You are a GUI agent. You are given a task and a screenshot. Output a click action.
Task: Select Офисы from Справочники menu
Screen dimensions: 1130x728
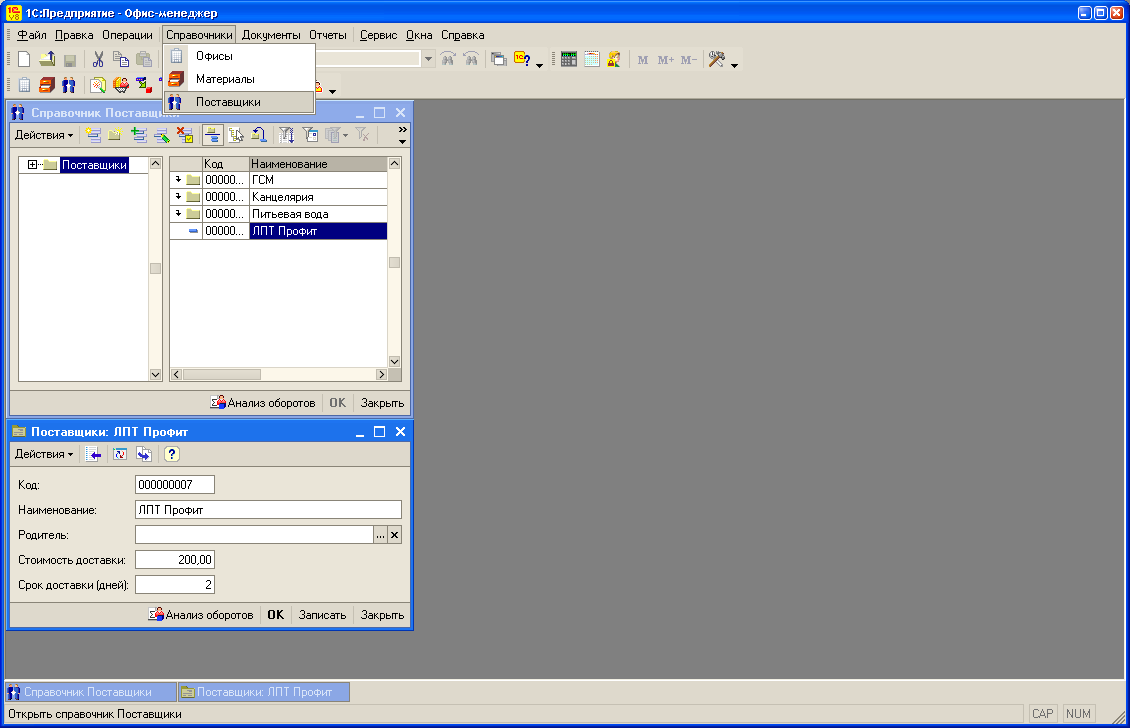[x=239, y=56]
